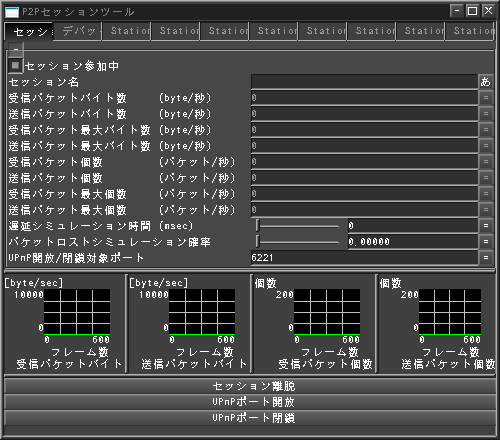Toggle the セッション参加中 checkbox
The width and height of the screenshot is (500, 440).
(x=15, y=65)
